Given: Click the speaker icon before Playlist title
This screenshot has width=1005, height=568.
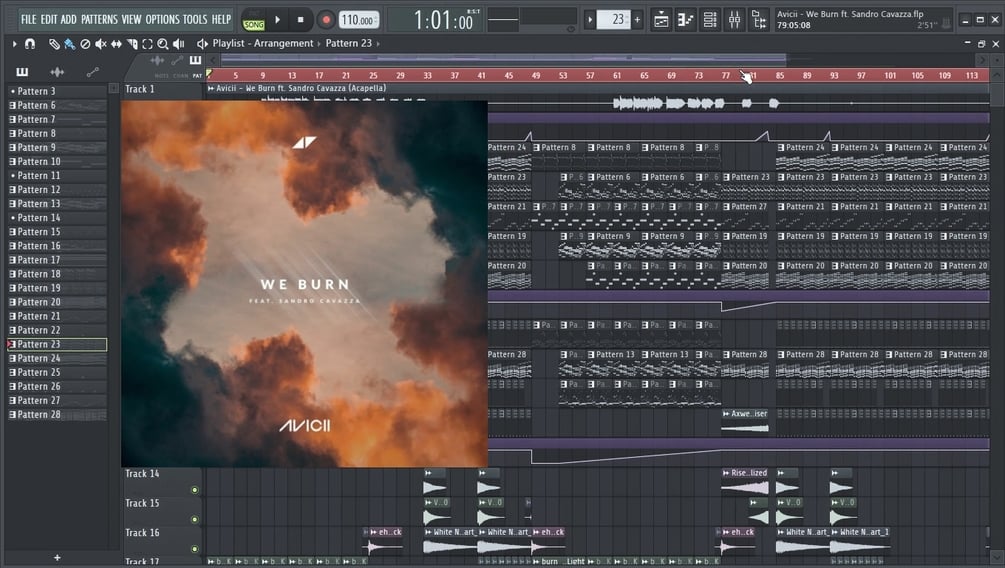Looking at the screenshot, I should [203, 44].
